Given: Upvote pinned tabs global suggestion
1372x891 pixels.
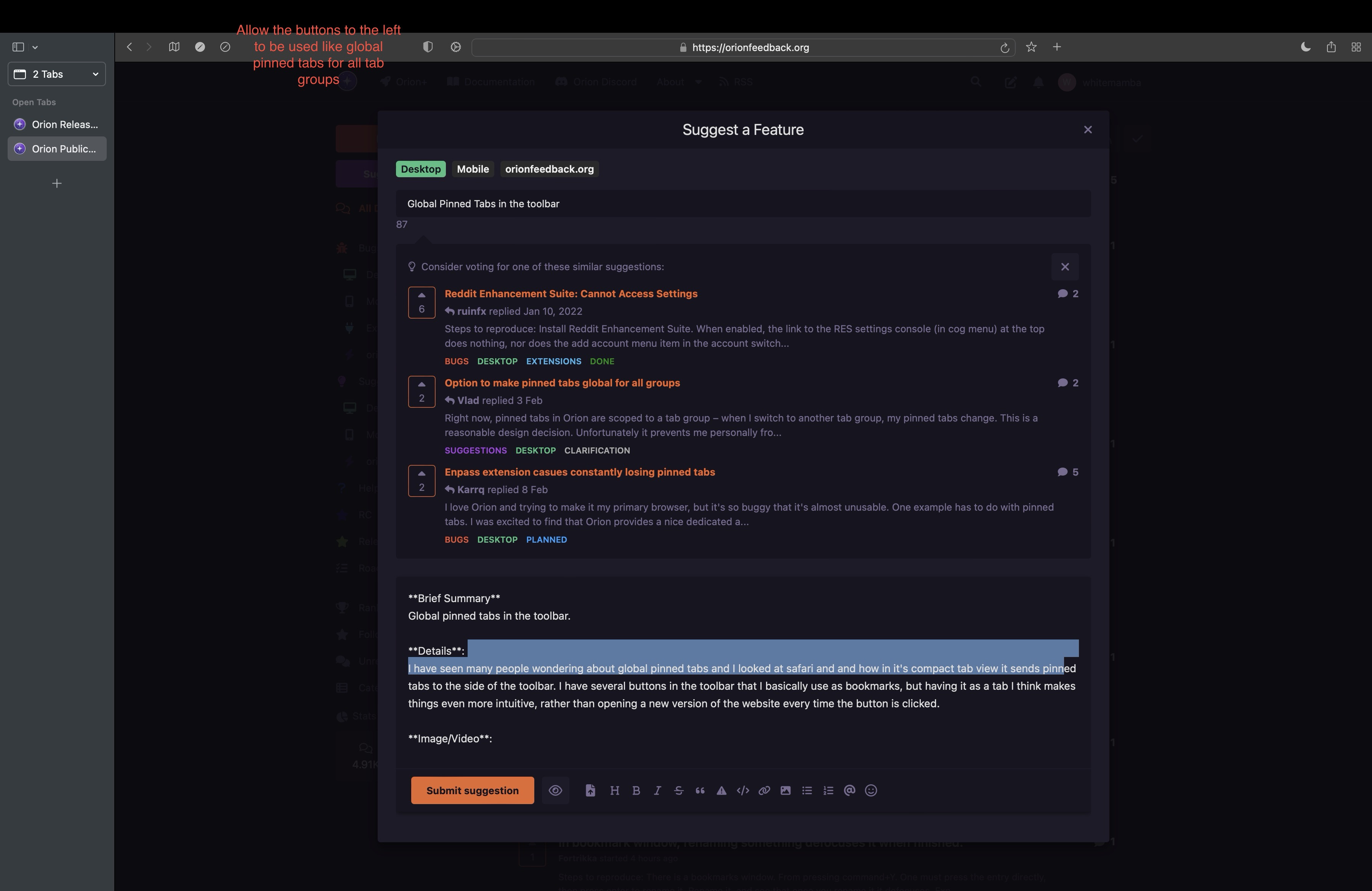Looking at the screenshot, I should [422, 392].
